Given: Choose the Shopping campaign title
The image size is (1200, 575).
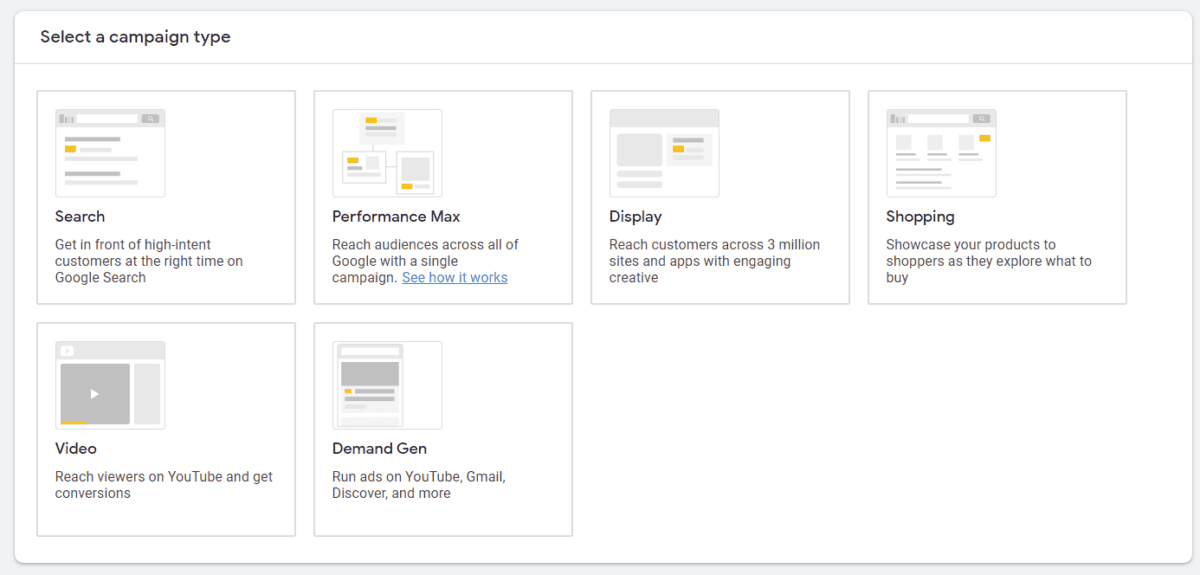Looking at the screenshot, I should click(920, 217).
